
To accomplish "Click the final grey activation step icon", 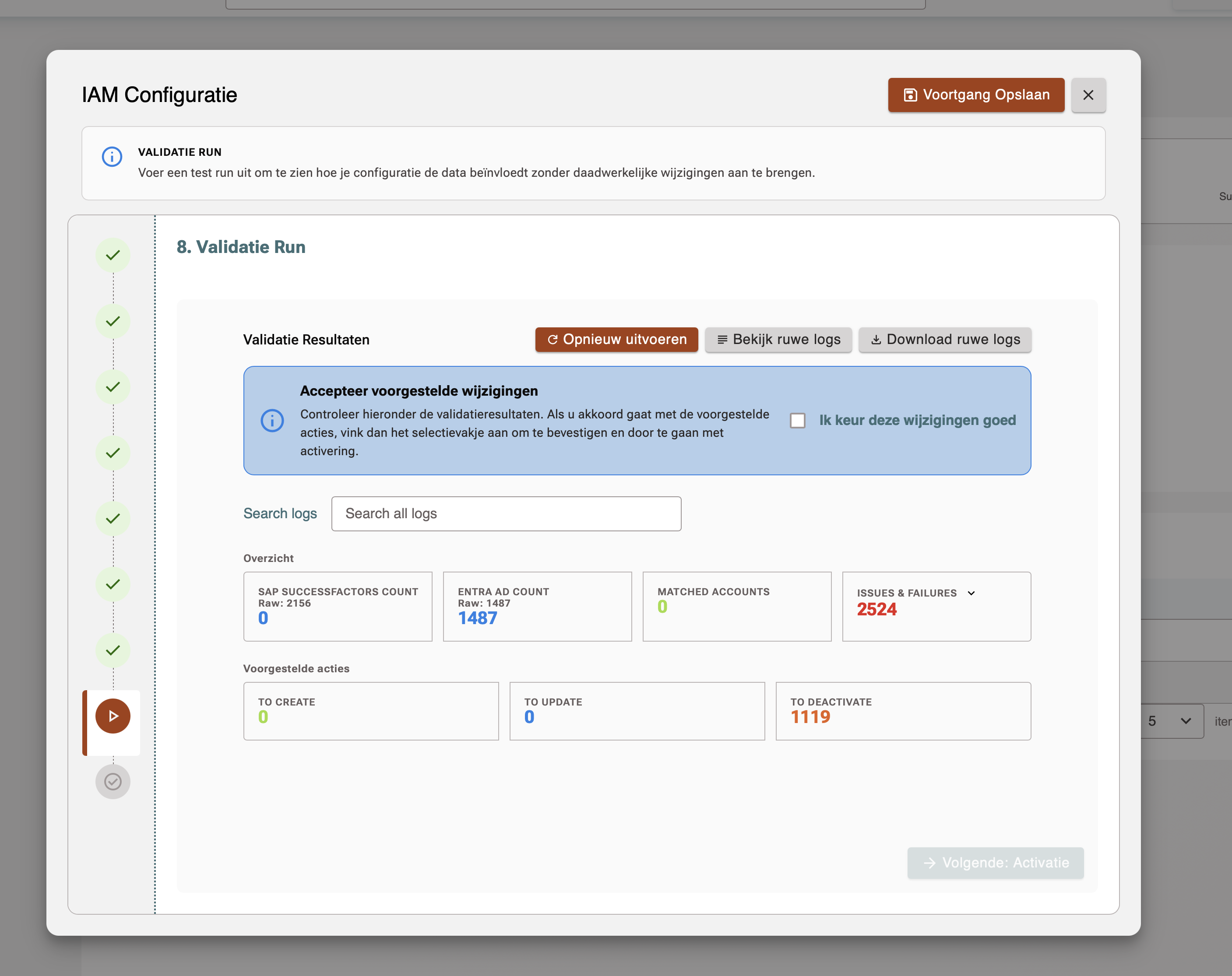I will click(113, 782).
